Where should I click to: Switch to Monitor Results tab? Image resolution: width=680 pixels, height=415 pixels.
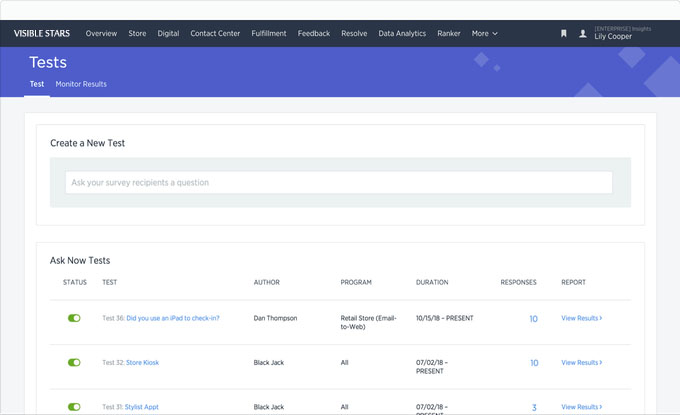click(x=81, y=84)
